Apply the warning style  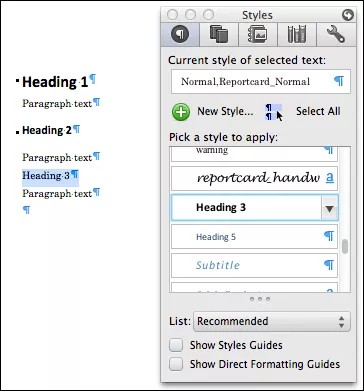tap(254, 154)
